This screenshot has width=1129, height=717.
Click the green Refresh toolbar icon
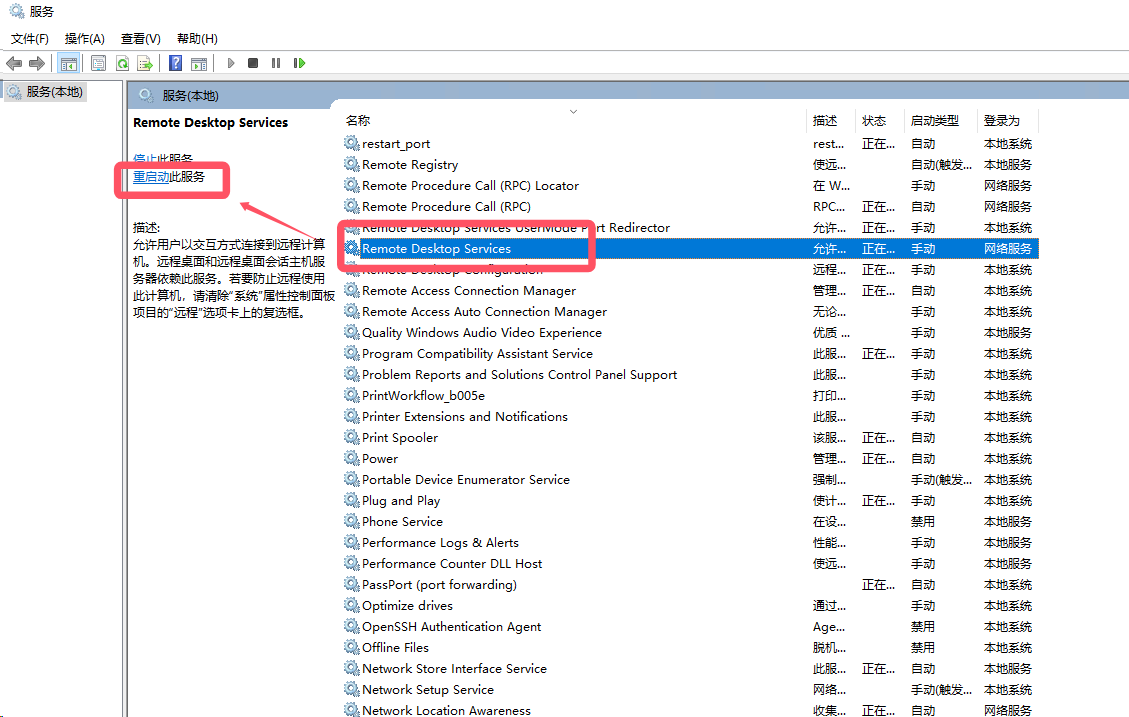[121, 64]
